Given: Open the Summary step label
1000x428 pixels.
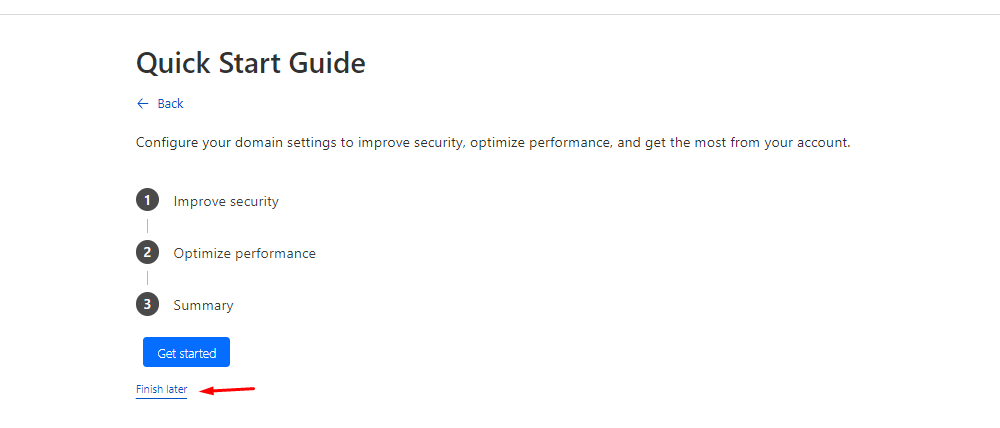Looking at the screenshot, I should coord(203,306).
